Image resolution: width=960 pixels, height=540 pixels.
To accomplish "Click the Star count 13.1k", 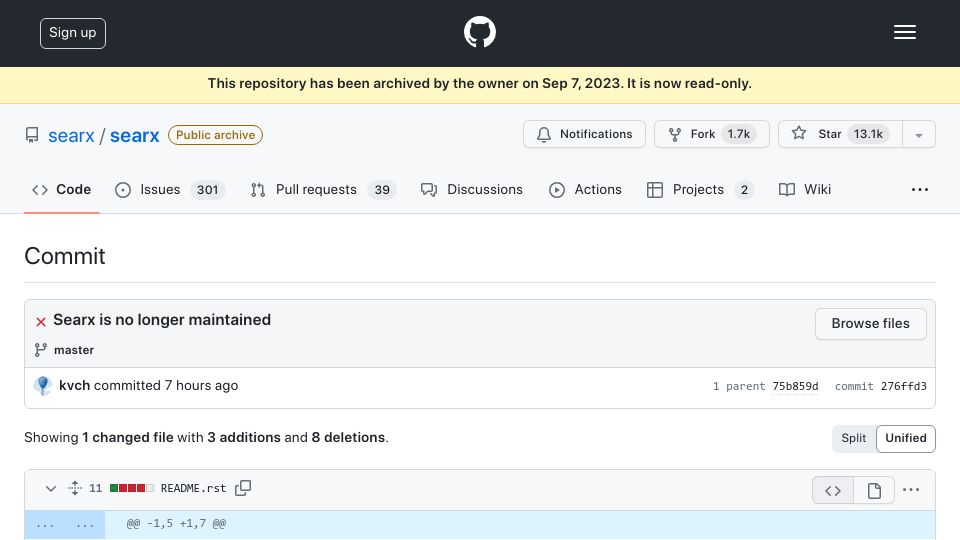I will (868, 134).
